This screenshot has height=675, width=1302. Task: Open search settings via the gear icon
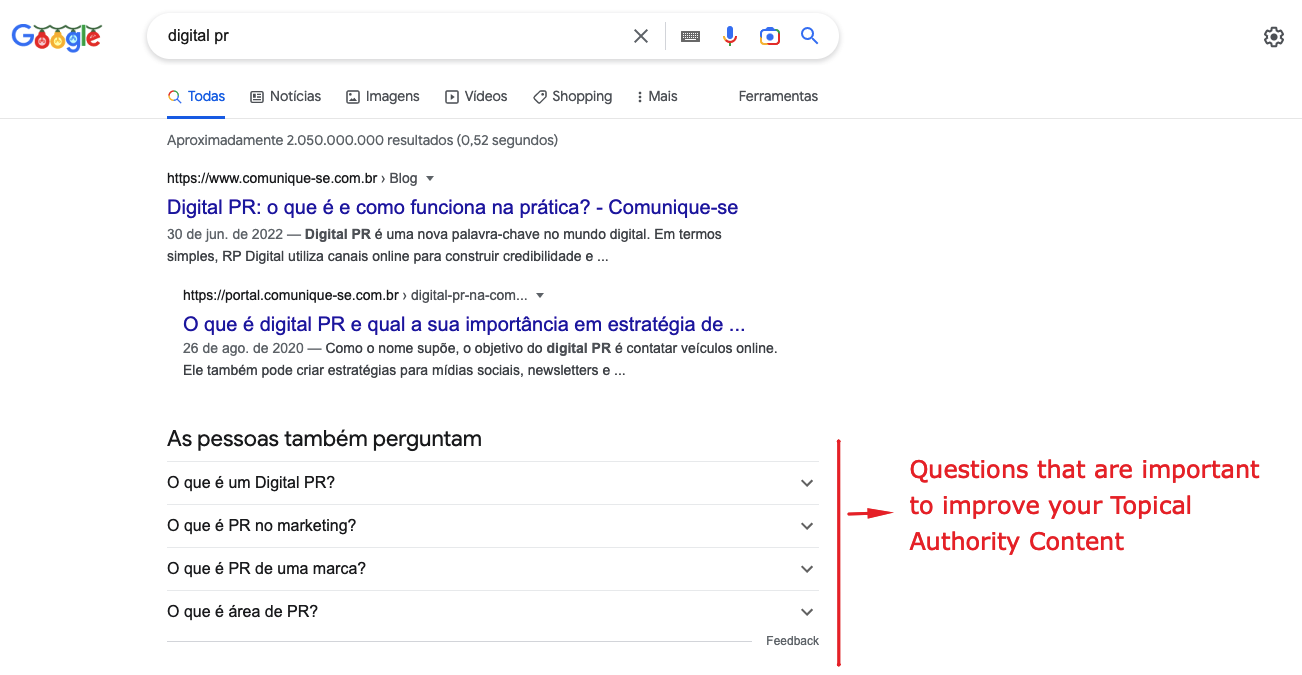1274,36
